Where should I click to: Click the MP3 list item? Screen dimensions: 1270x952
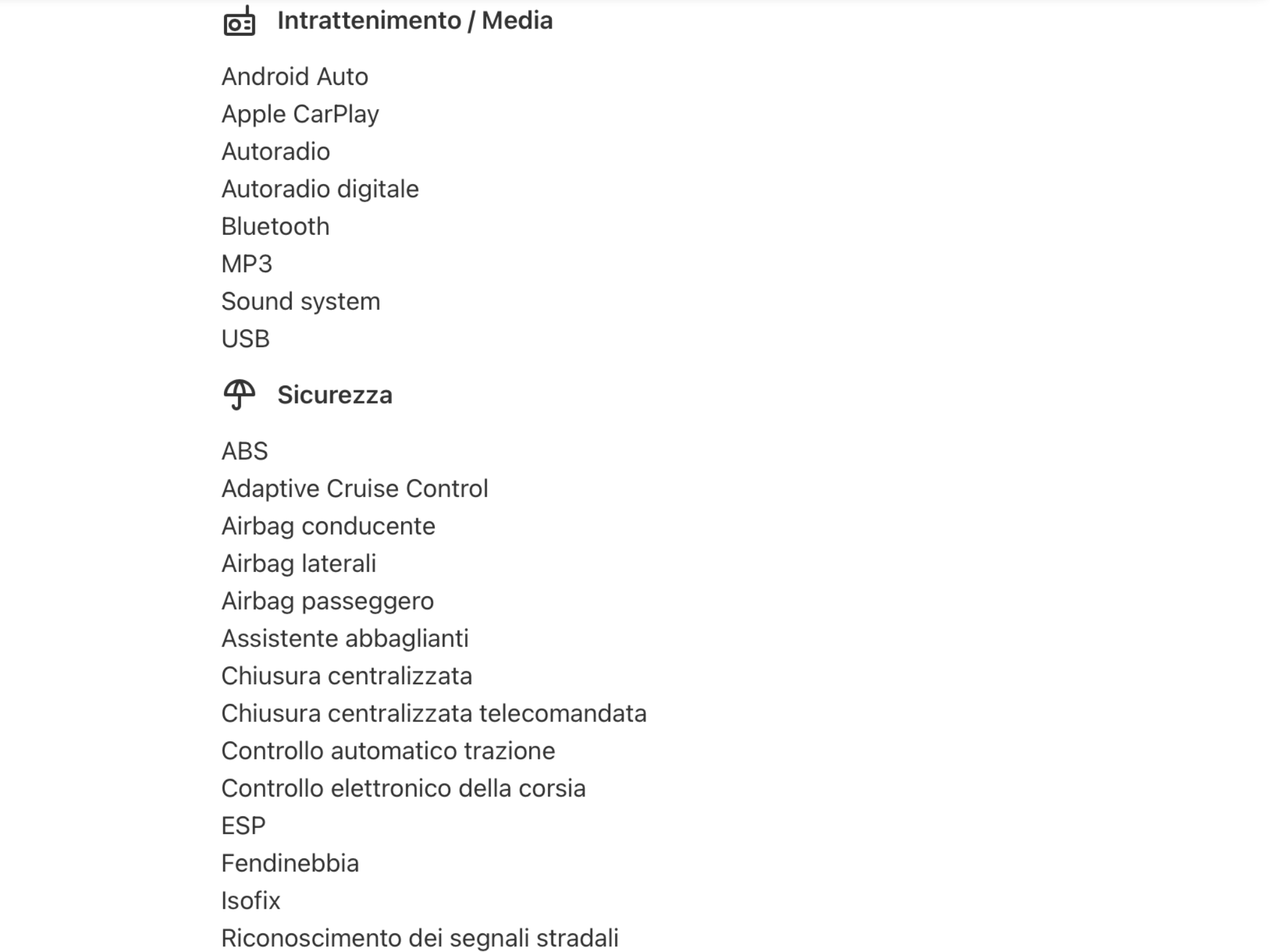coord(247,264)
